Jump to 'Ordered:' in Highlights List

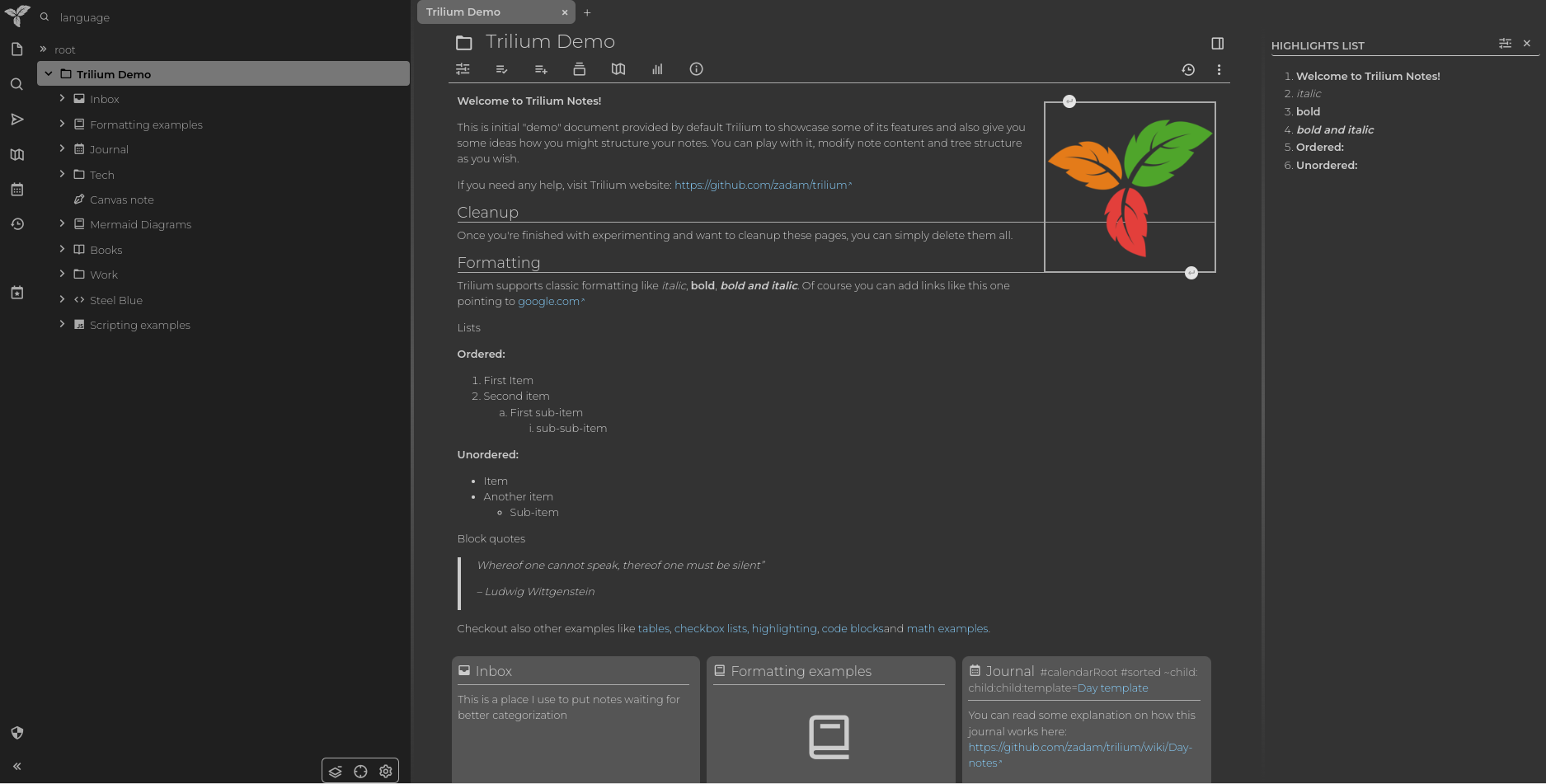[x=1320, y=148]
